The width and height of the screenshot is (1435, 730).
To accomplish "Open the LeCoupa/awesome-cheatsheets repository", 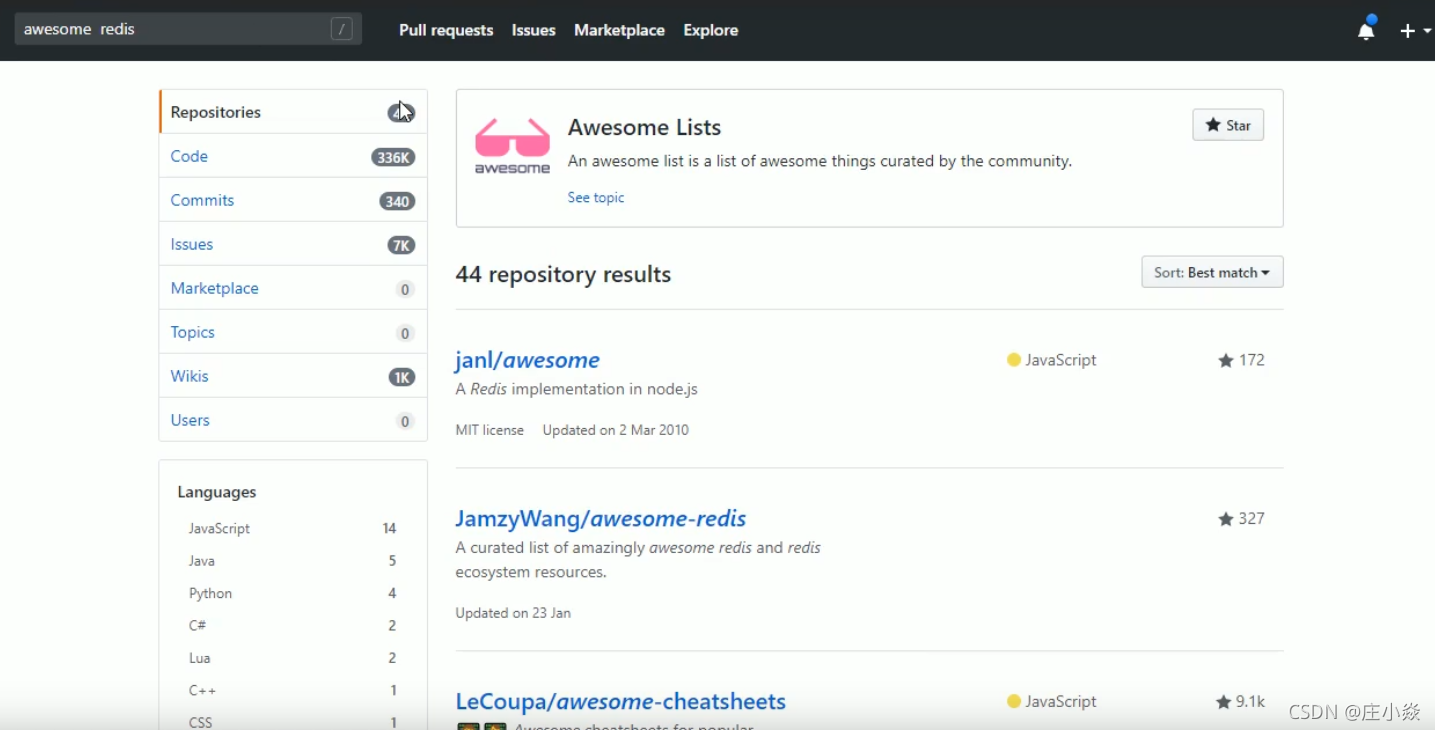I will click(x=621, y=702).
